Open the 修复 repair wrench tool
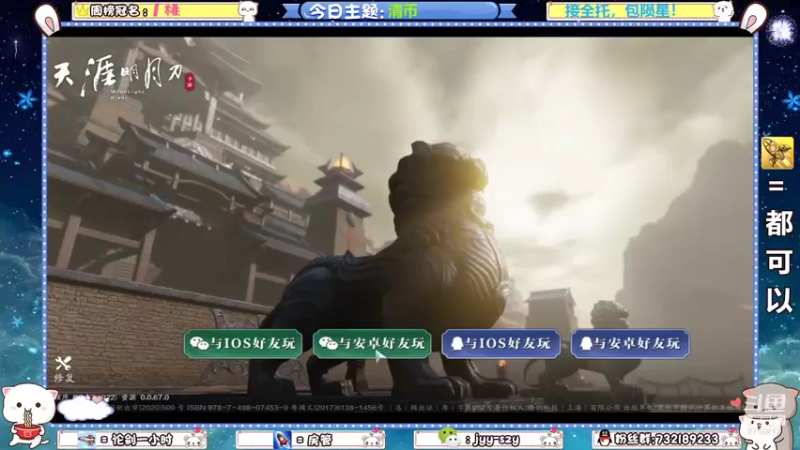The width and height of the screenshot is (800, 450). point(64,369)
